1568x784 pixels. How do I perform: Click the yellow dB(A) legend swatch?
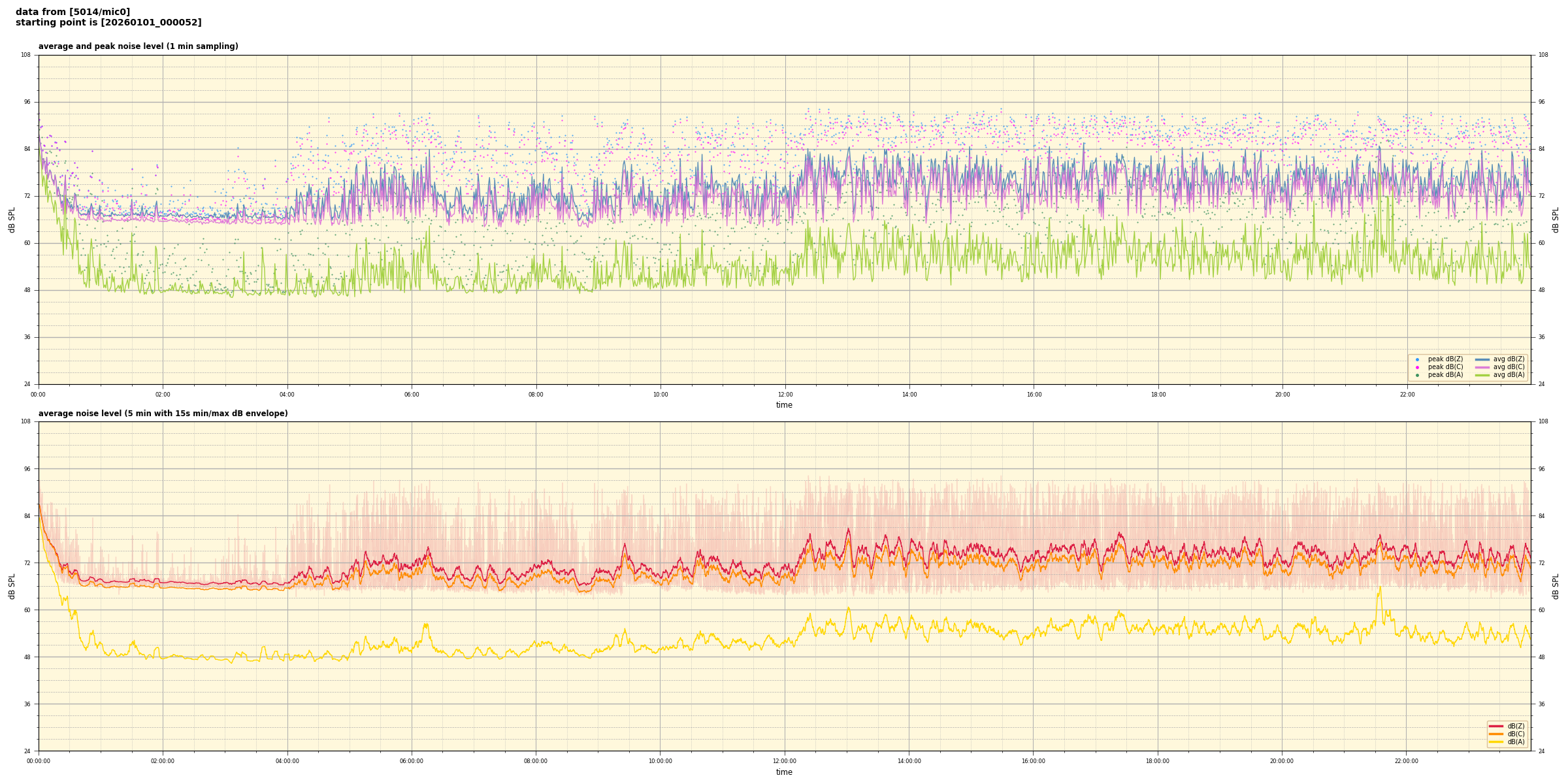pyautogui.click(x=1495, y=742)
